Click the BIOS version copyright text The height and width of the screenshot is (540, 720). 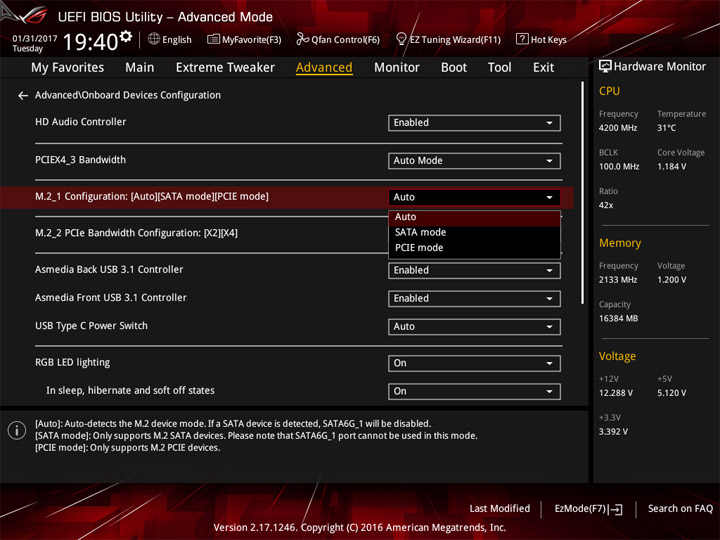click(360, 528)
